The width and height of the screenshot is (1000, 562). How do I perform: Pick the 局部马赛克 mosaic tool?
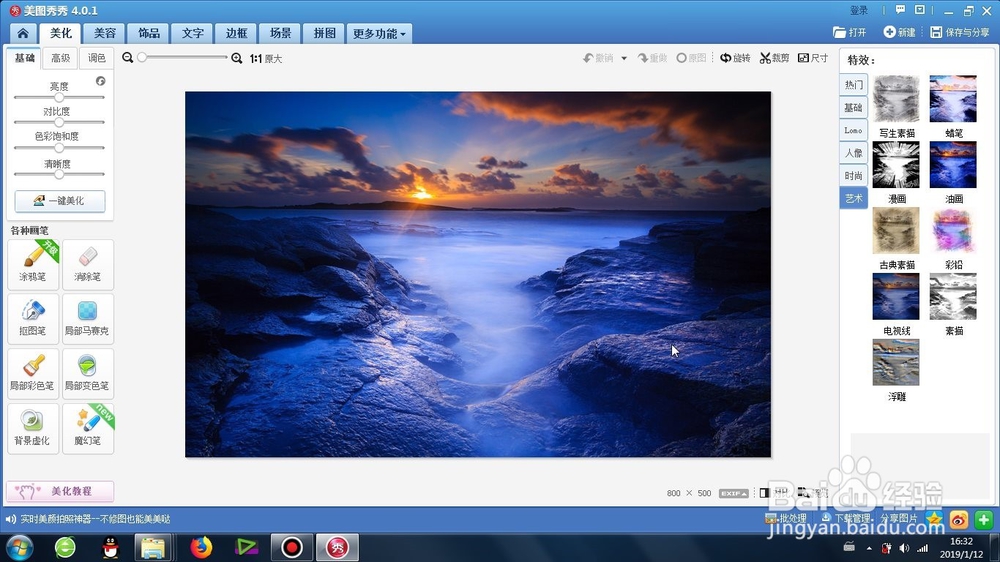pyautogui.click(x=88, y=318)
